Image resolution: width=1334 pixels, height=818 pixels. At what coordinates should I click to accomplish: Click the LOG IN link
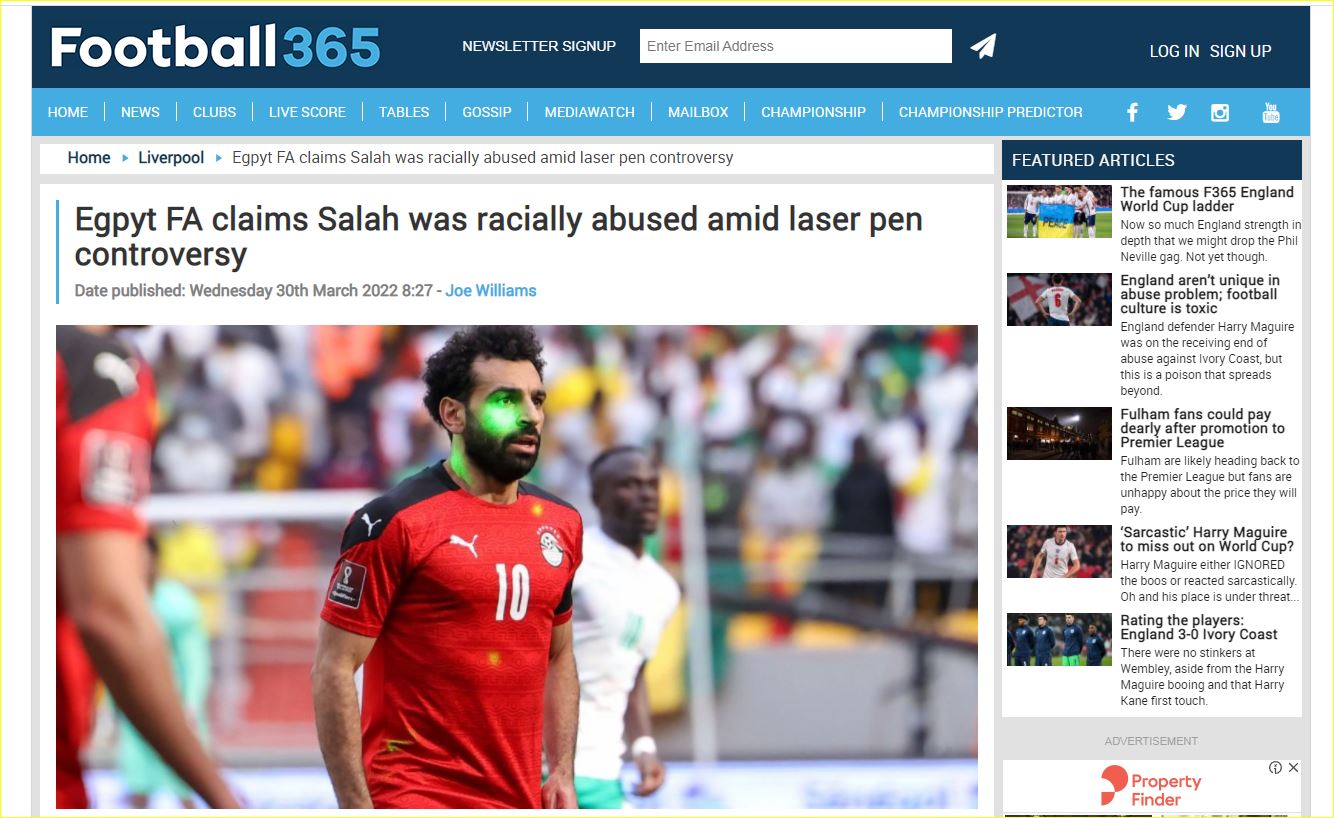pyautogui.click(x=1174, y=51)
